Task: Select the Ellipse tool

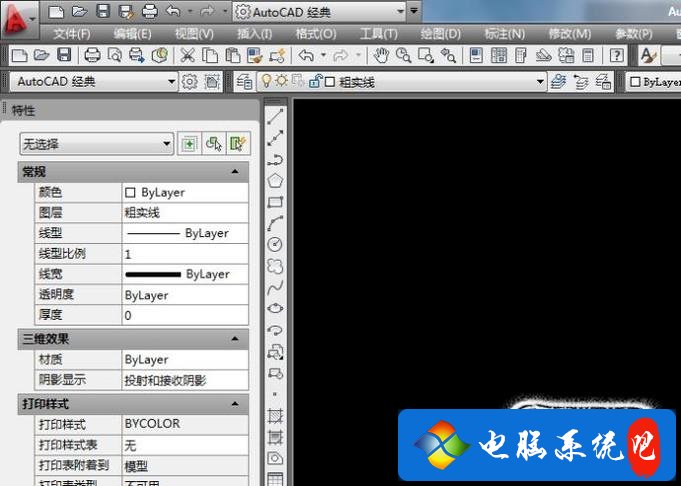Action: 275,308
